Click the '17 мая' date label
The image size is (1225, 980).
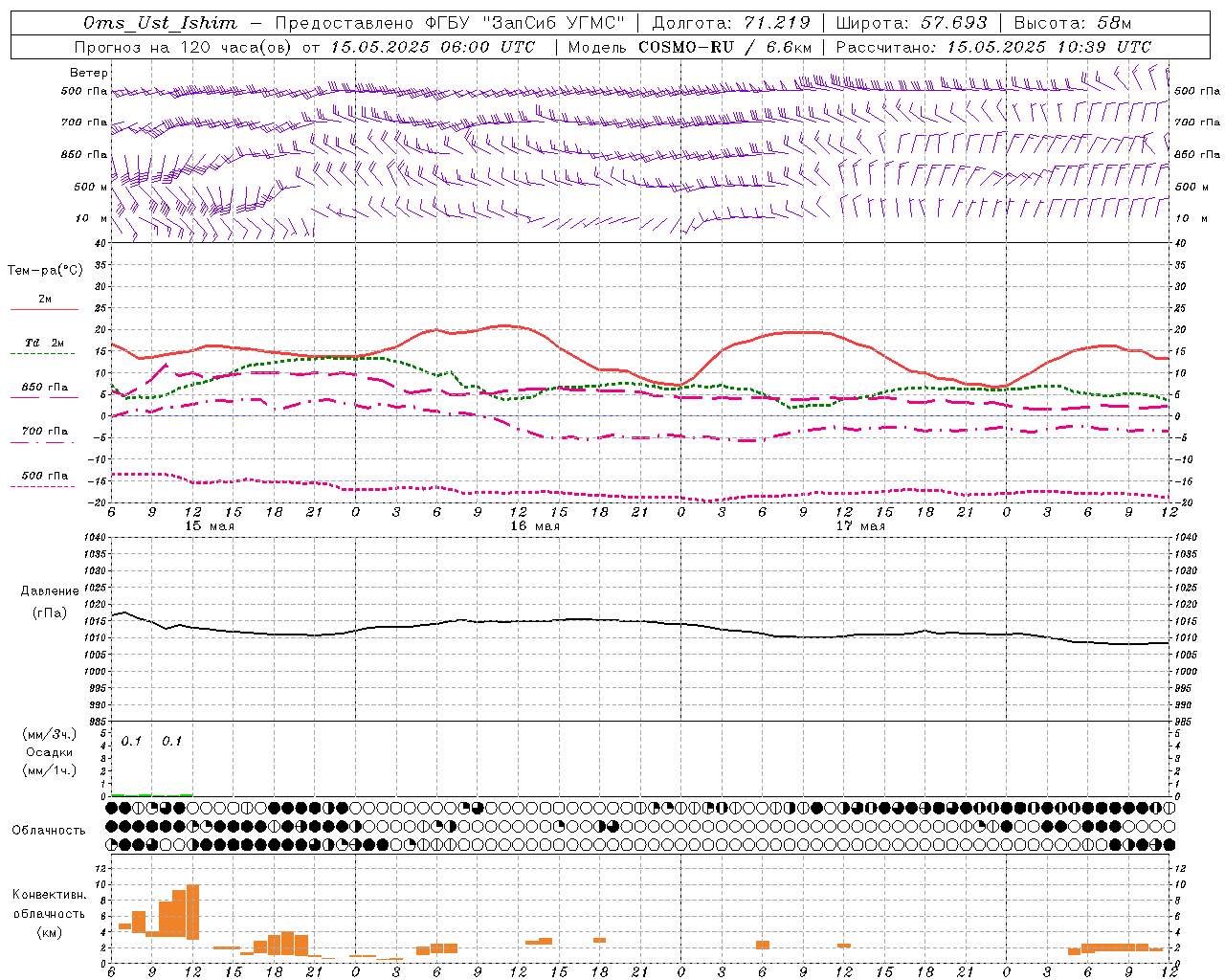(860, 526)
